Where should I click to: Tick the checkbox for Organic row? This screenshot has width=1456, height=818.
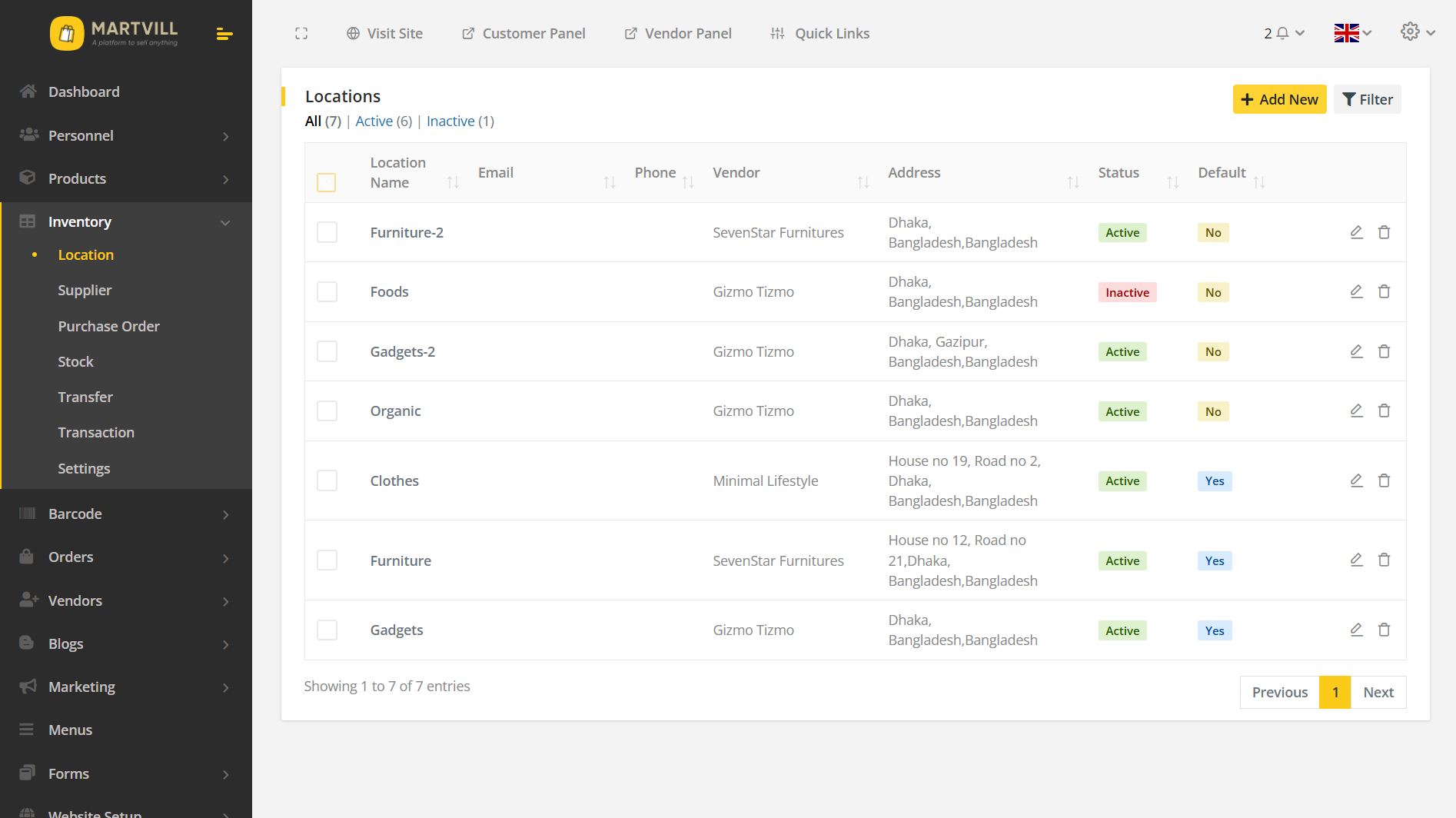tap(327, 411)
